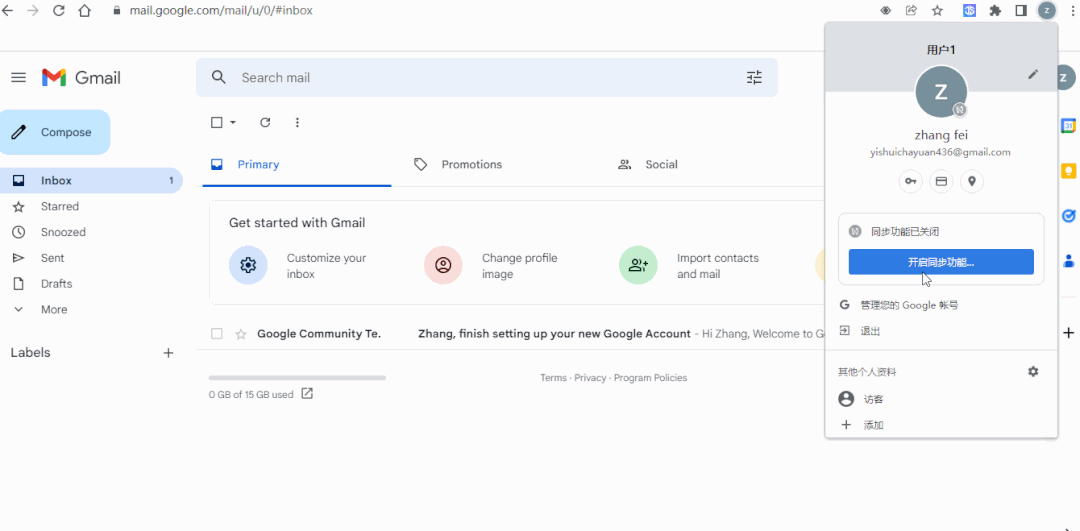Switch to the Social tab

pyautogui.click(x=660, y=165)
